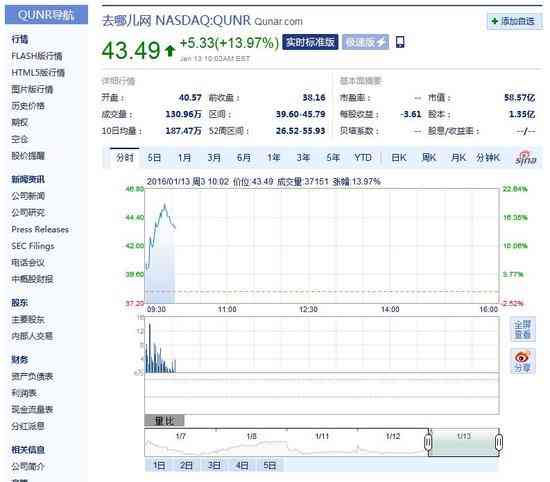This screenshot has width=550, height=482.
Task: Open the SEC Filings link
Action: coord(33,246)
